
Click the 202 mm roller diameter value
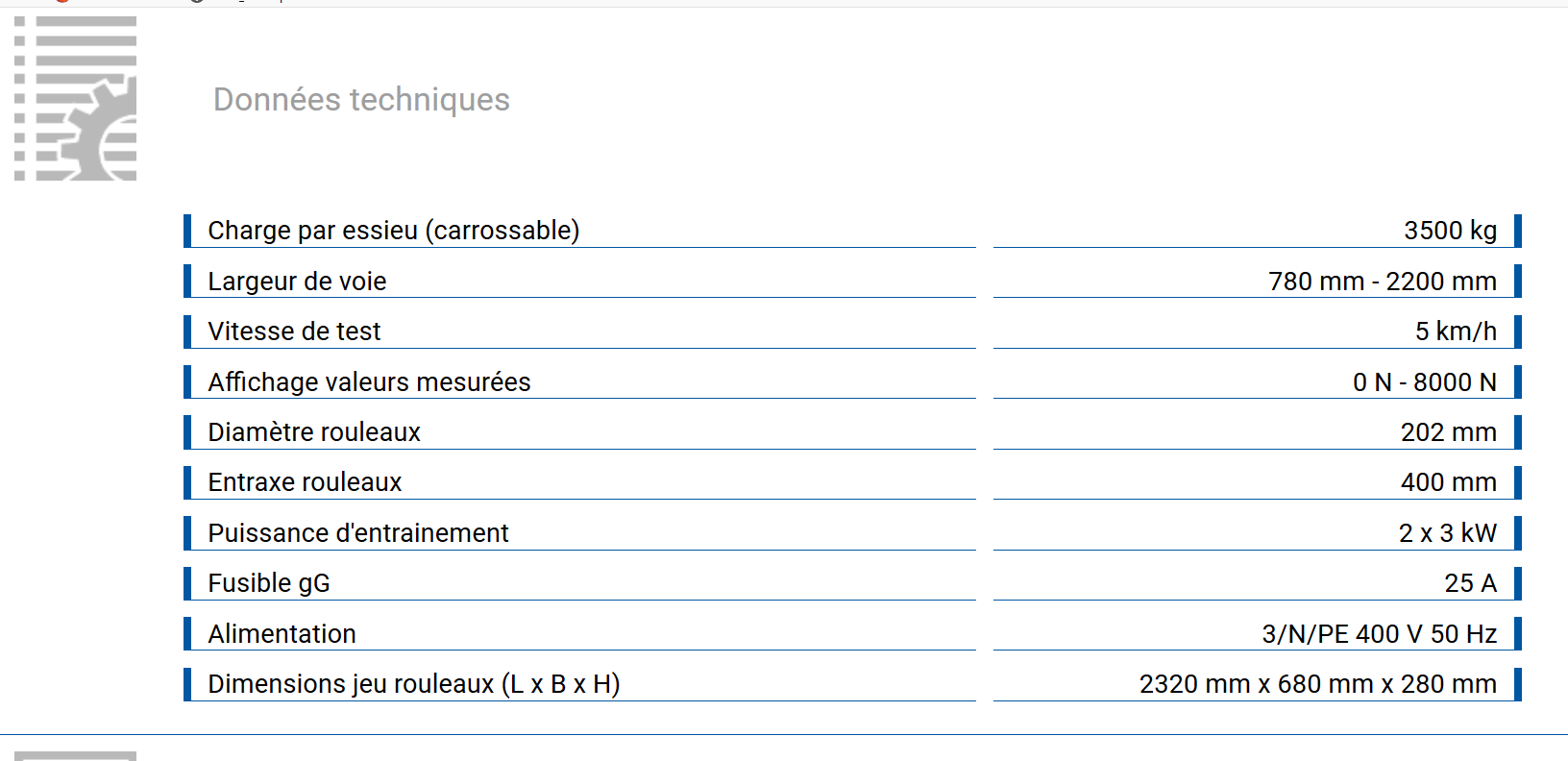coord(1448,432)
